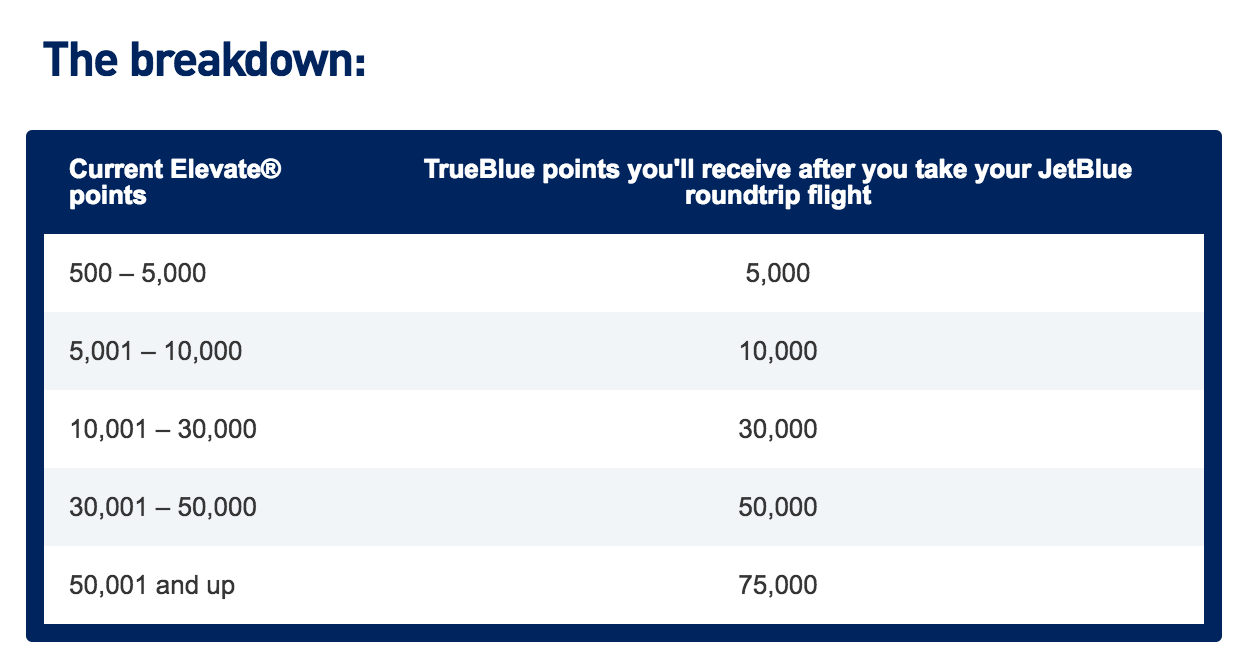Click the word "JetBlue" in the header
This screenshot has height=662, width=1244.
point(1088,170)
